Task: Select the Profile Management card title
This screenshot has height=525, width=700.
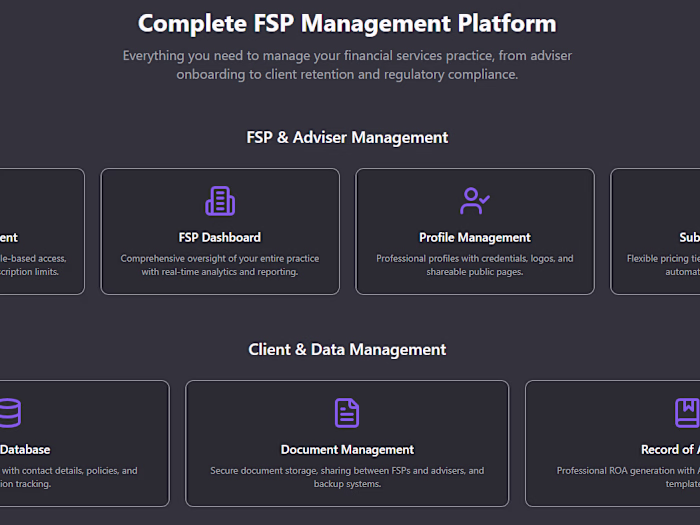Action: (475, 238)
